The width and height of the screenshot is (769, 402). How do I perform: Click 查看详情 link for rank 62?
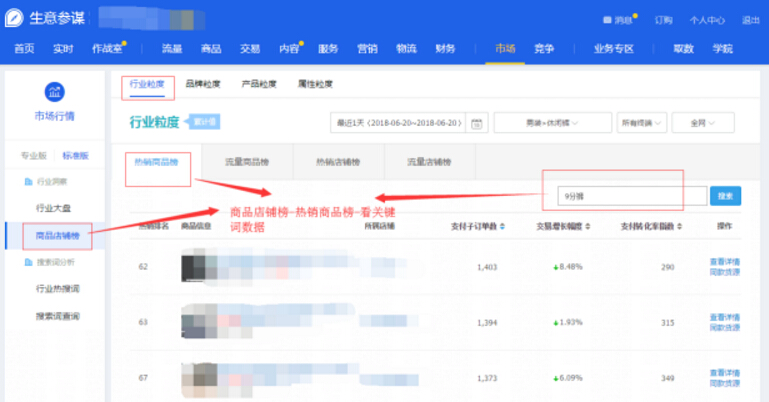click(724, 262)
